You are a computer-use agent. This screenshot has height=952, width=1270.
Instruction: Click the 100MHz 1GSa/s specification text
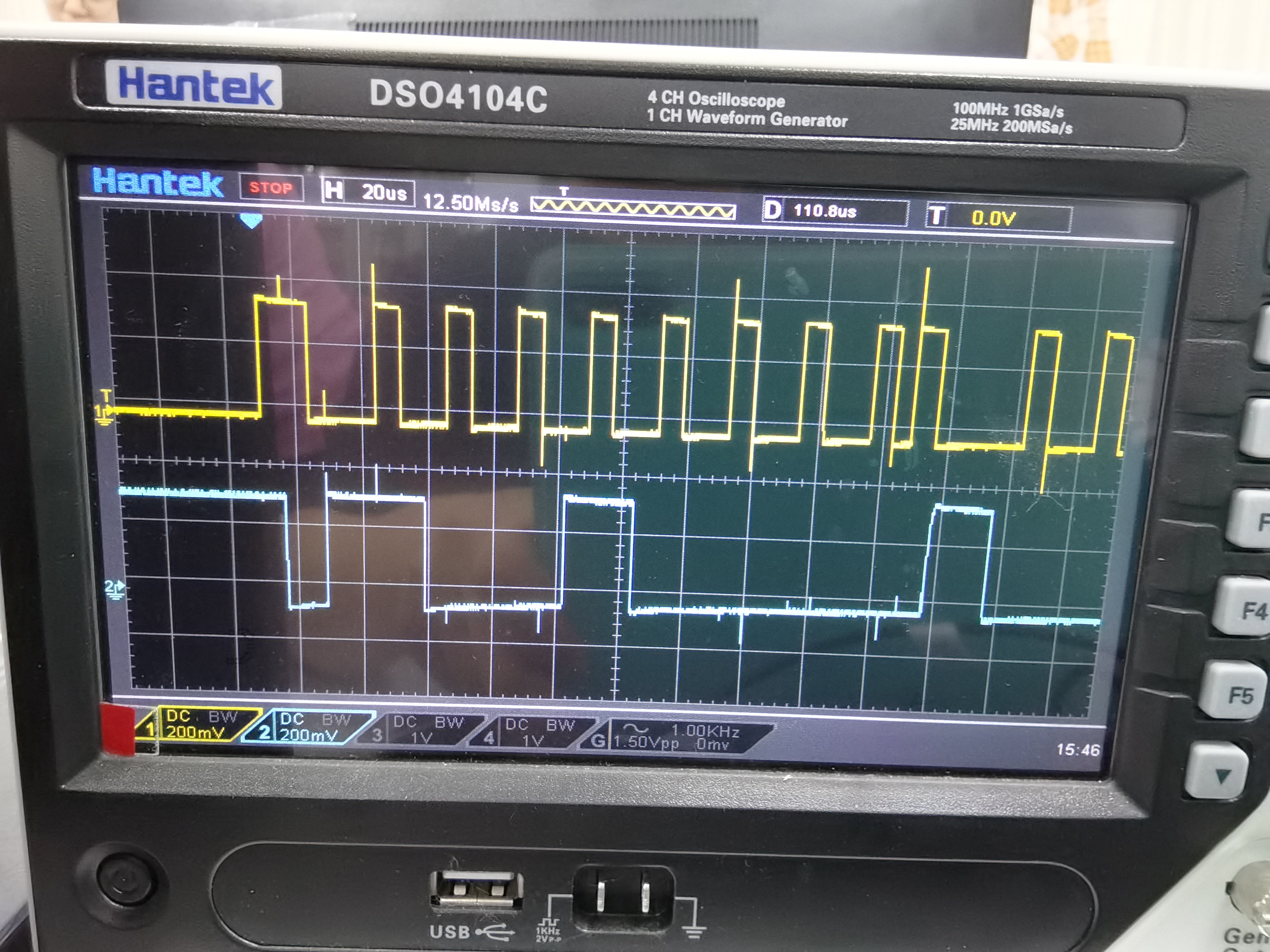(x=1008, y=110)
